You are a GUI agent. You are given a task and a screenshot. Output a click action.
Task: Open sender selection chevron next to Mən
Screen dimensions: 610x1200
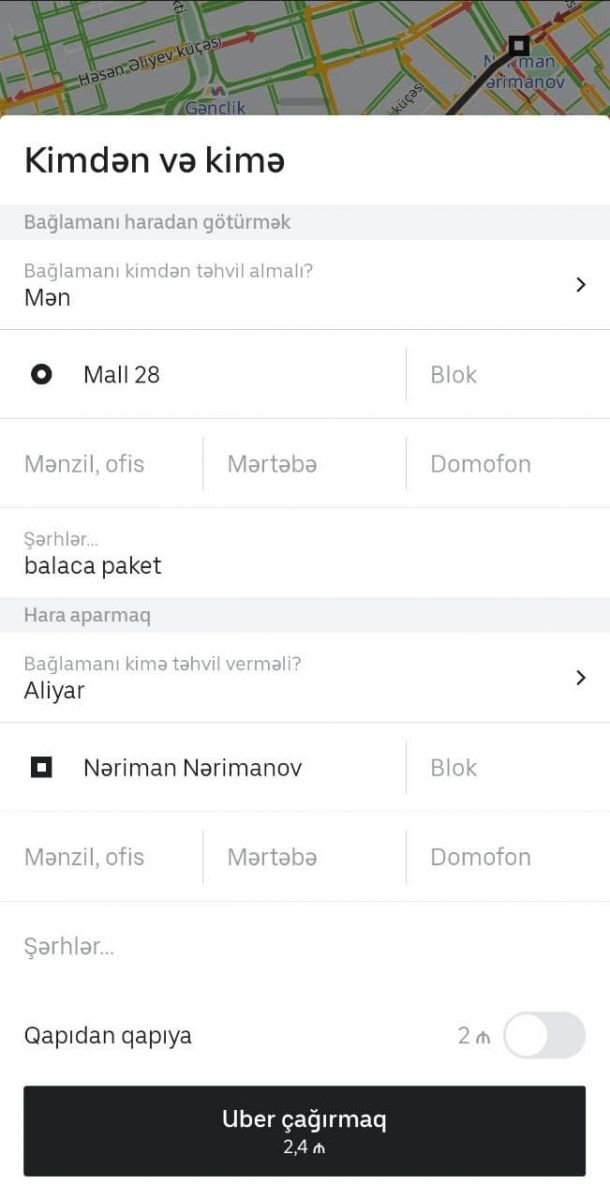click(x=581, y=285)
